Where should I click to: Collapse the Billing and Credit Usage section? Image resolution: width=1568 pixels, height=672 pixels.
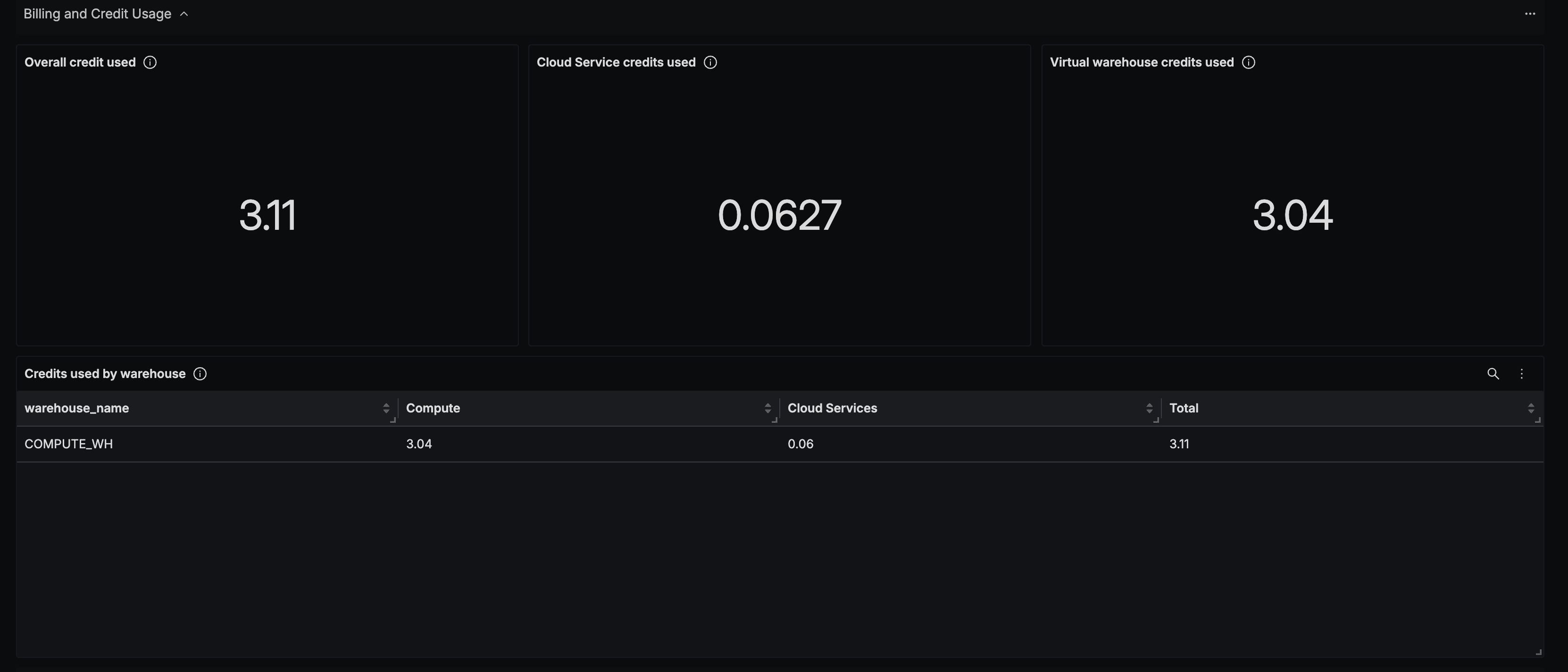click(x=184, y=13)
